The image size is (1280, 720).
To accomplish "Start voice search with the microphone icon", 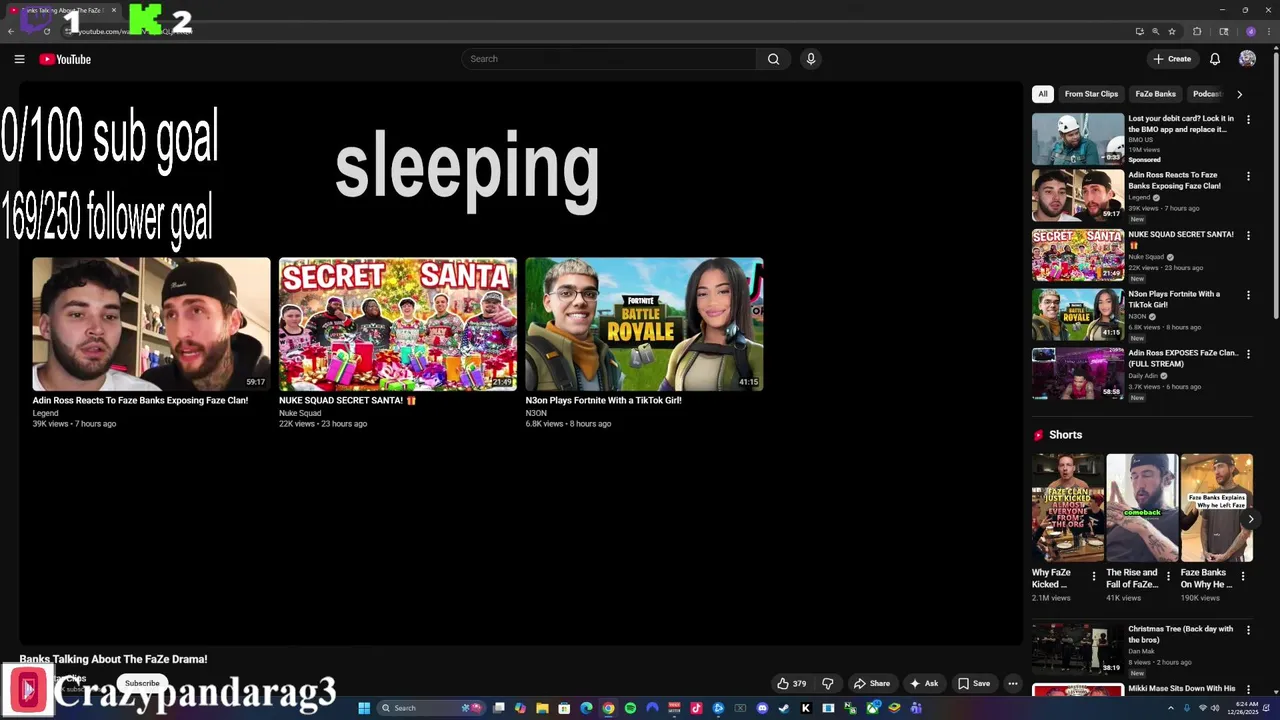I will tap(811, 59).
